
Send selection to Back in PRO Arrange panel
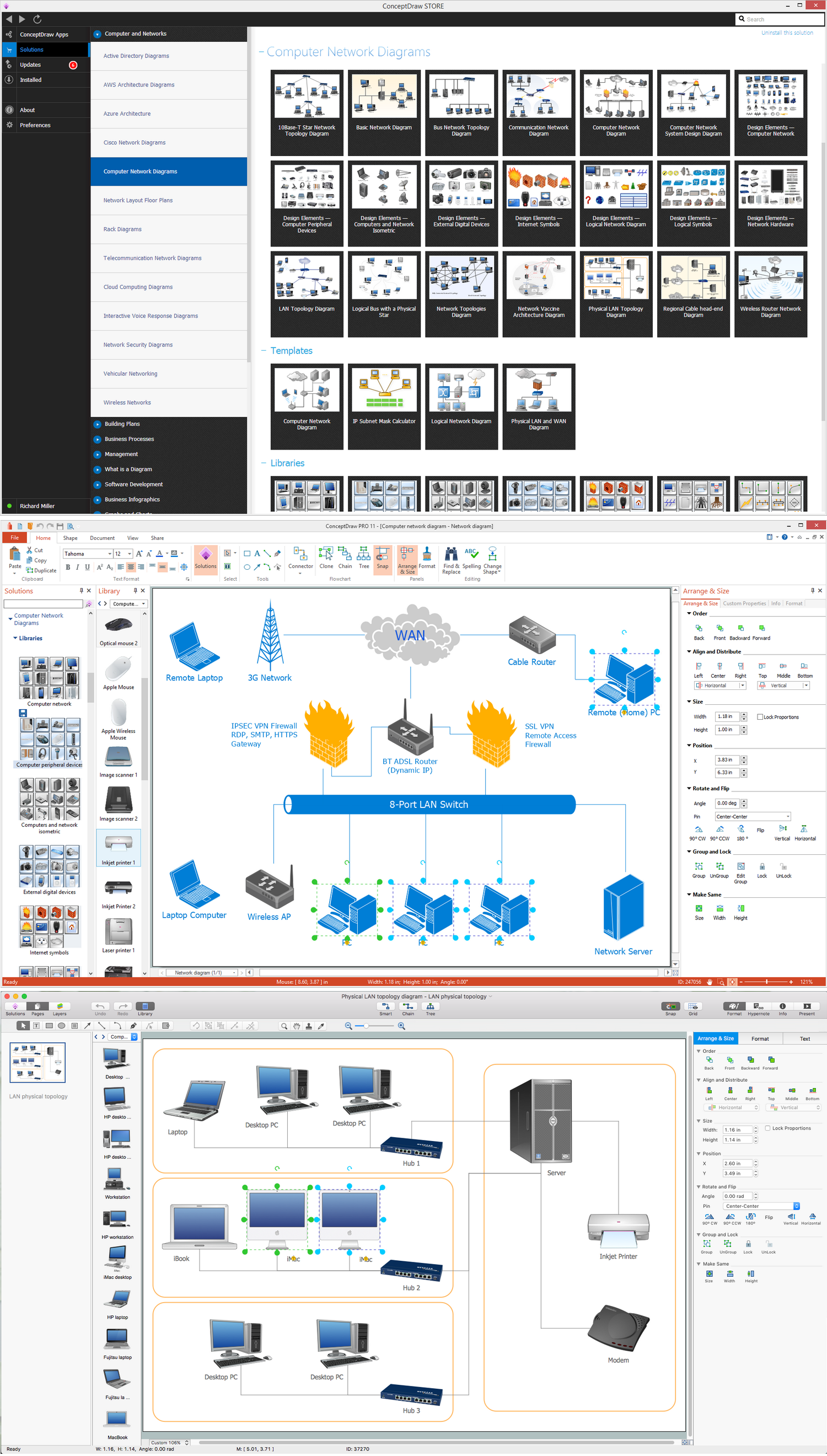(x=699, y=632)
